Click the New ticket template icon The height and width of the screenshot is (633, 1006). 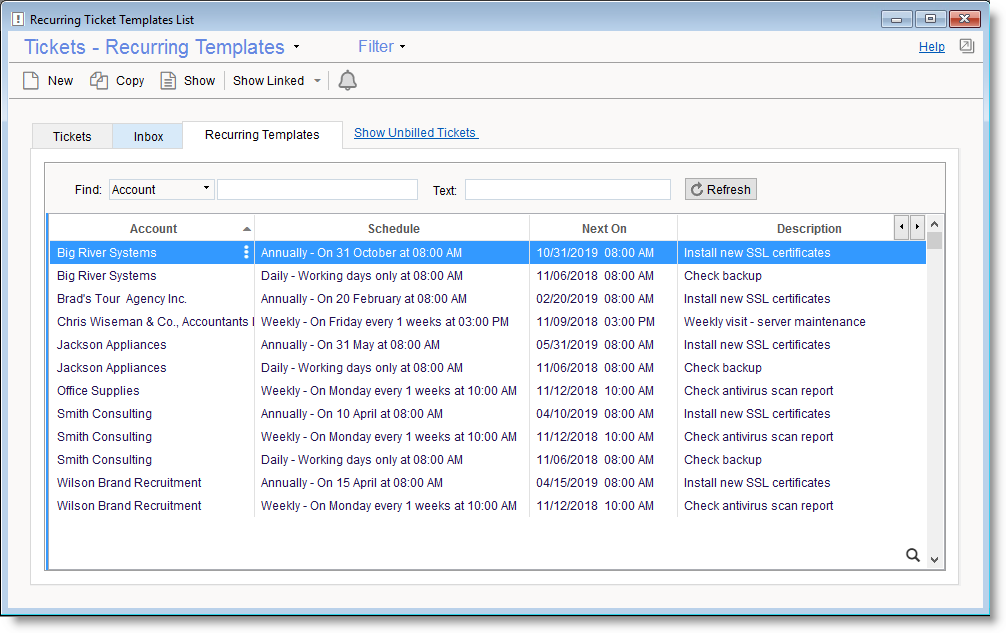tap(31, 81)
